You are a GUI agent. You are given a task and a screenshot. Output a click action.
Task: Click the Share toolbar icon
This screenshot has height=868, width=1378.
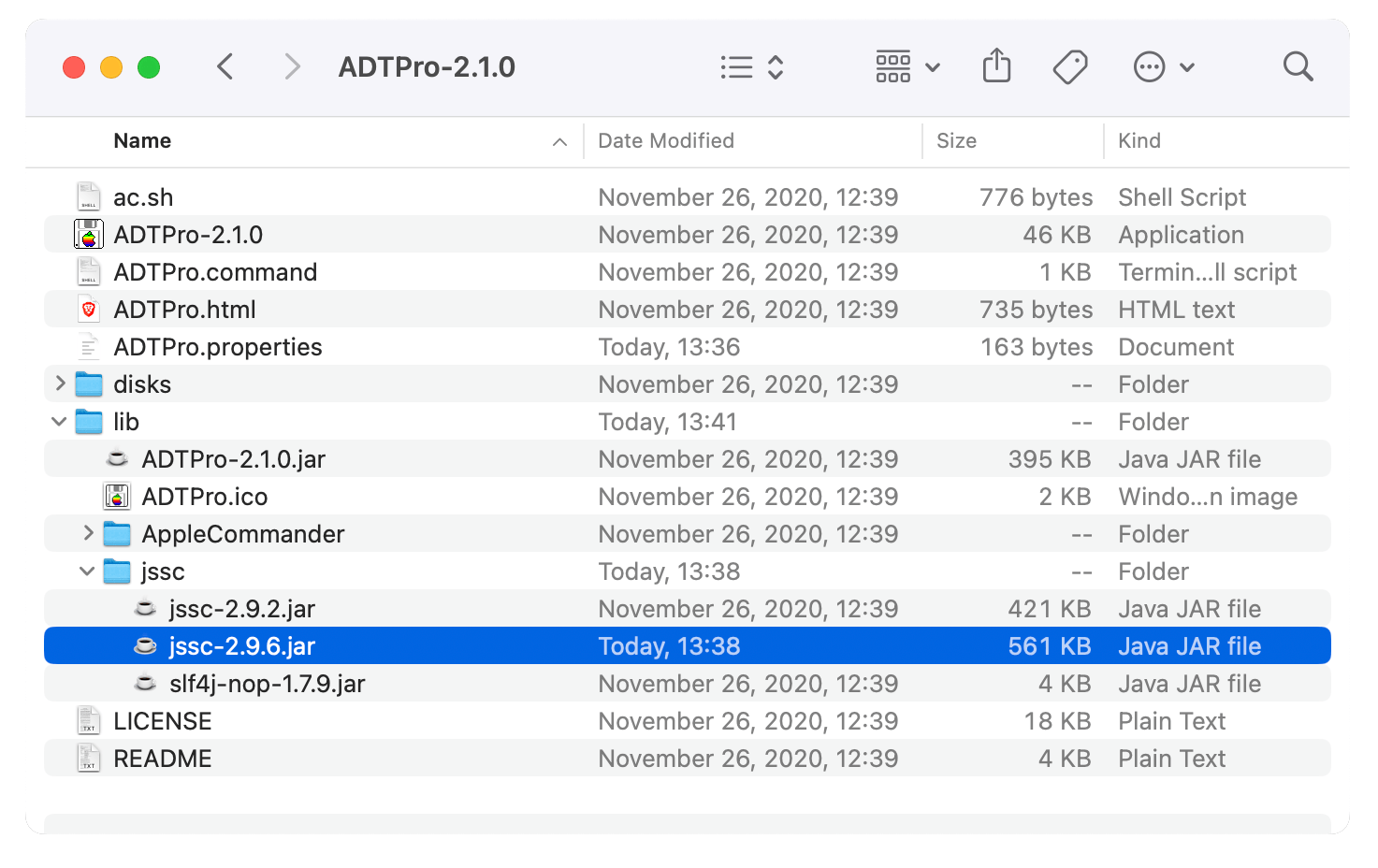coord(997,66)
